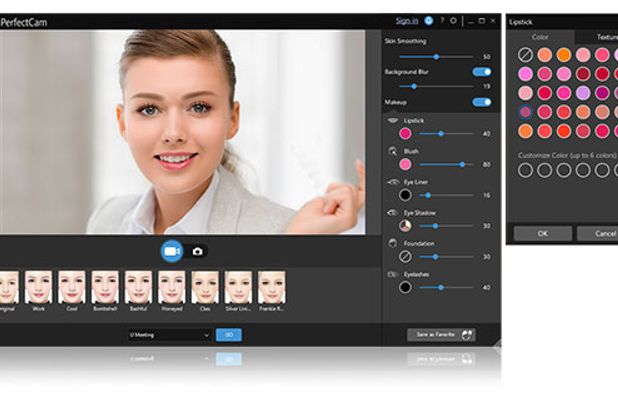Click the Blush intensity slider handle
The height and width of the screenshot is (394, 618).
pyautogui.click(x=462, y=165)
